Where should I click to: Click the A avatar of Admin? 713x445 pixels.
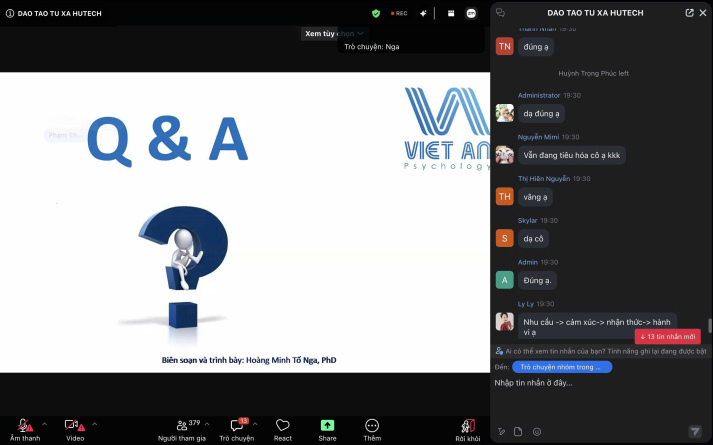click(x=504, y=280)
